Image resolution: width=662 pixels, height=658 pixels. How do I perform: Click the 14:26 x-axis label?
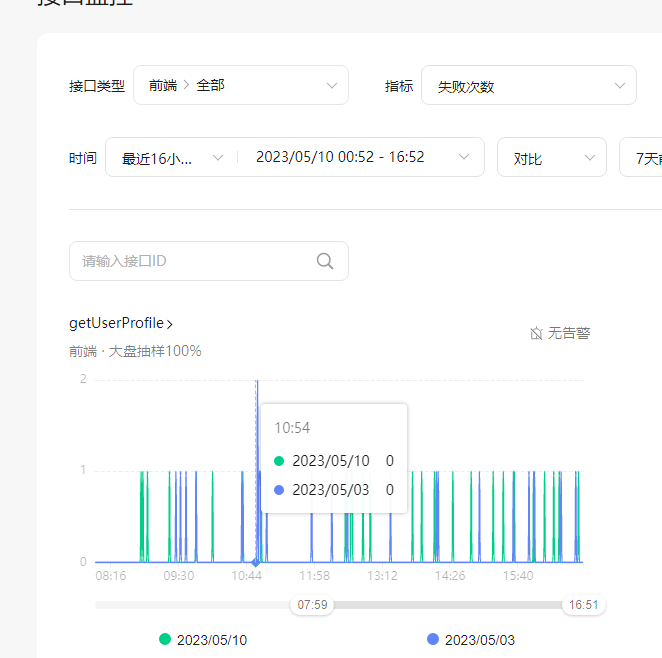(x=450, y=576)
